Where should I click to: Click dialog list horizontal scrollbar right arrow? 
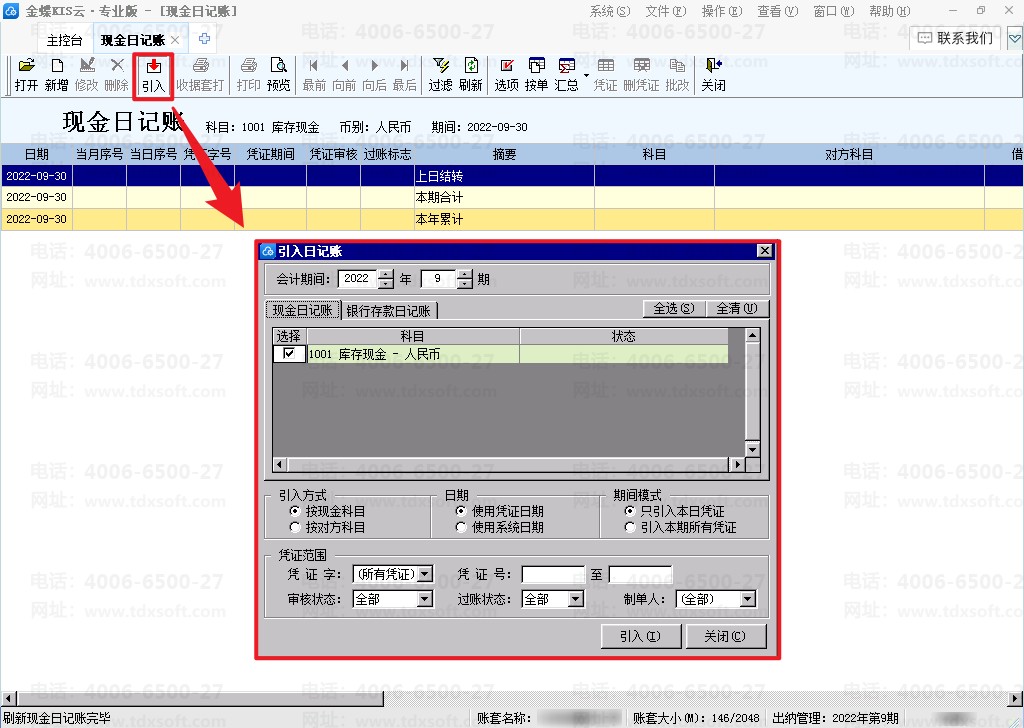click(737, 464)
